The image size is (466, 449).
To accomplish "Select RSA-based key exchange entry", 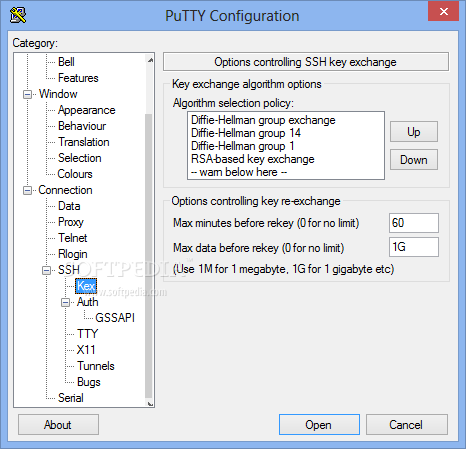I will (286, 159).
